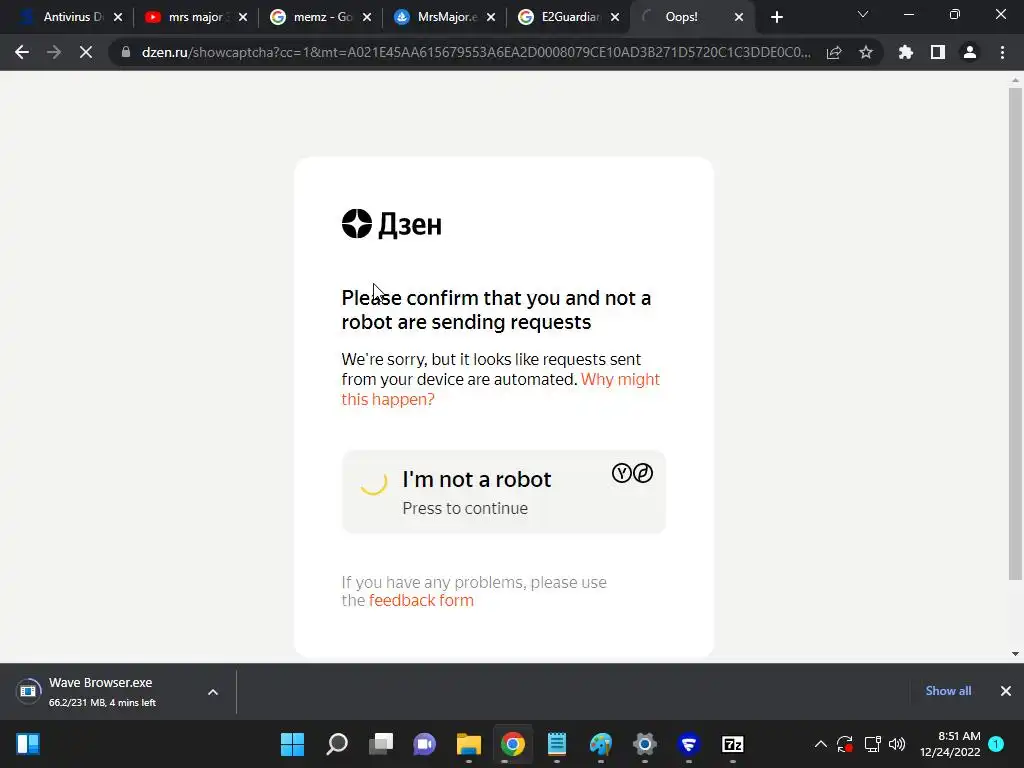Close the Oops! tab
The image size is (1024, 768).
tap(739, 18)
